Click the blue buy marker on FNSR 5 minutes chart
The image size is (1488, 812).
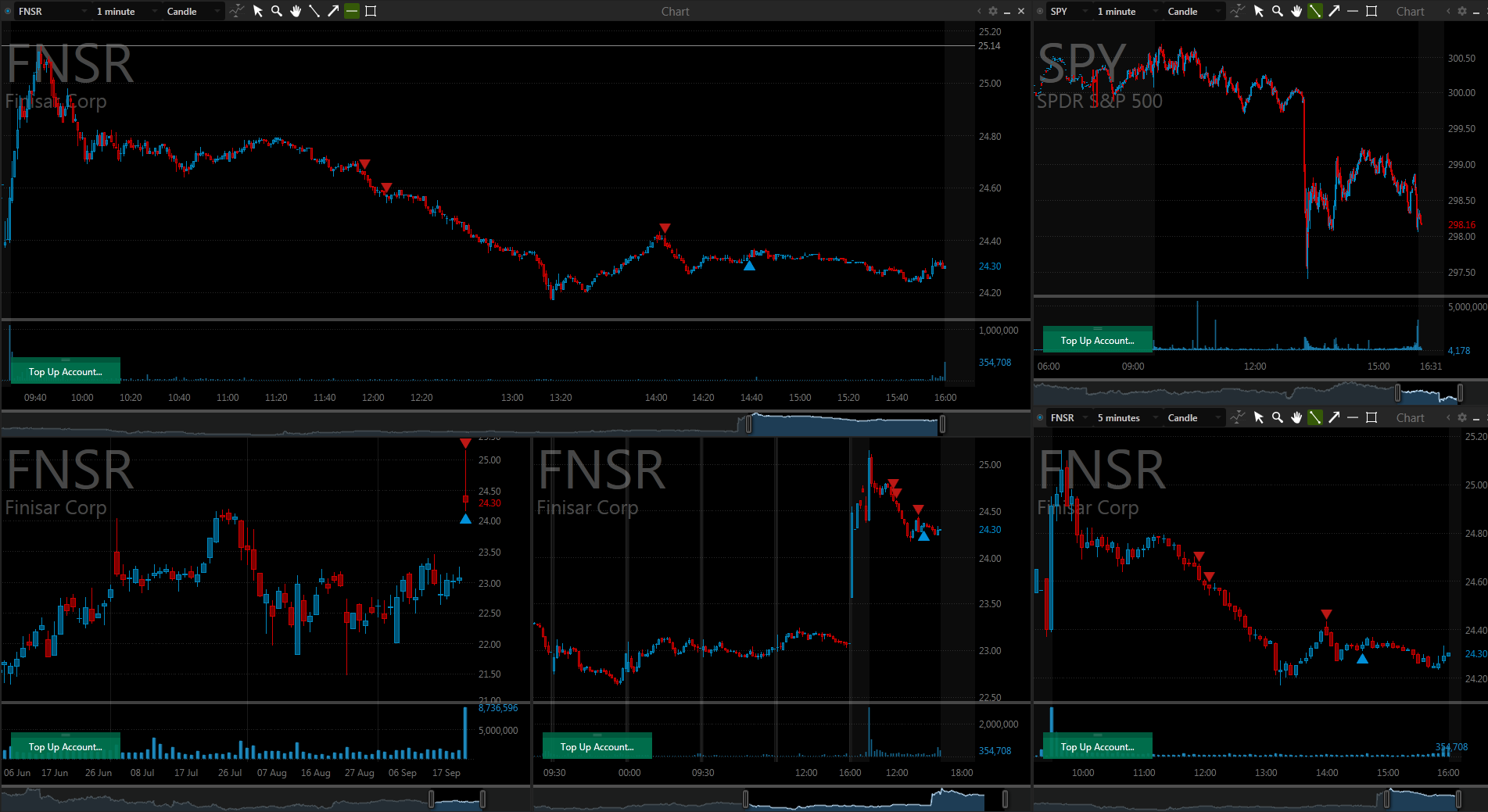tap(1362, 659)
